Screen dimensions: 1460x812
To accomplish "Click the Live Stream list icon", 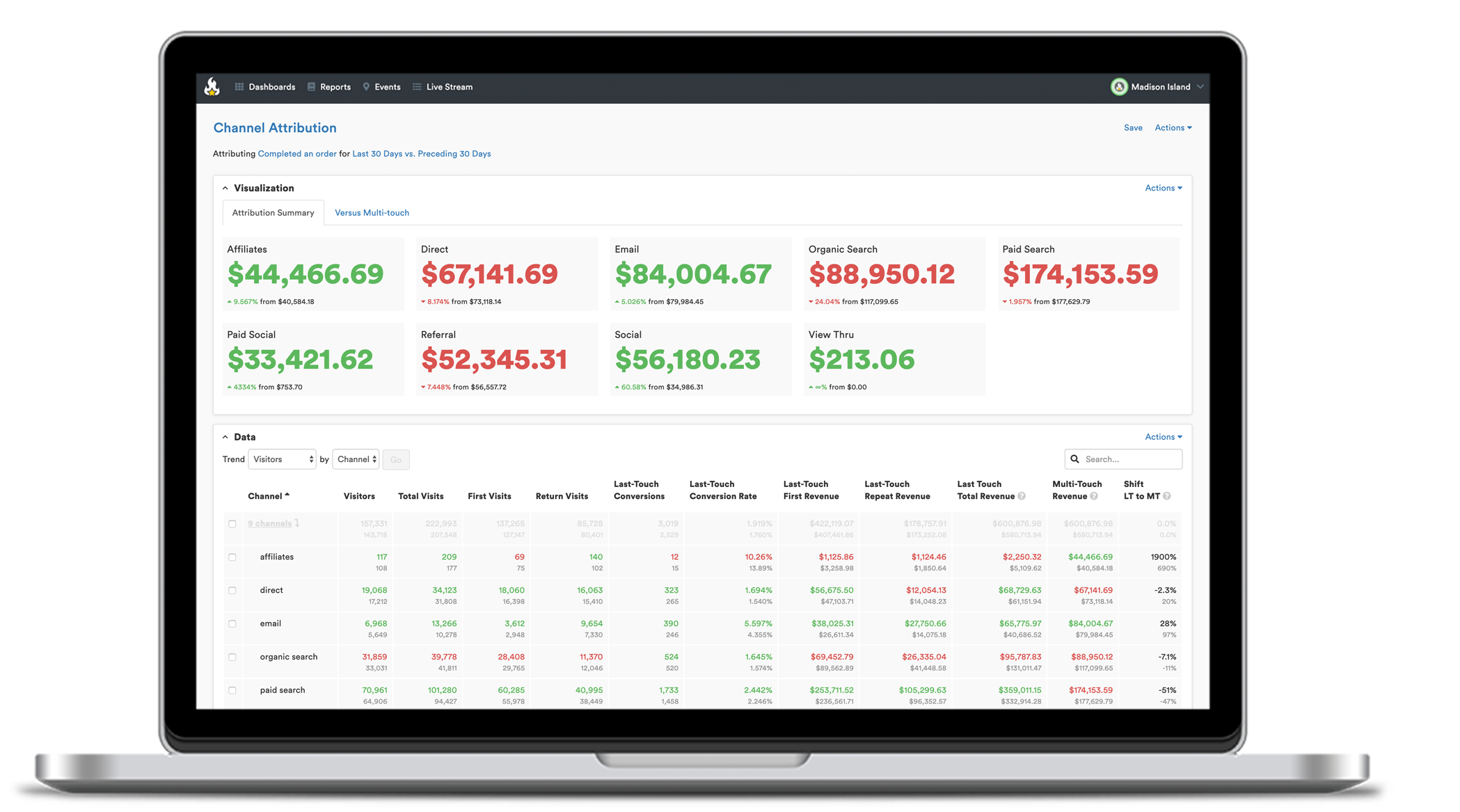I will [417, 87].
